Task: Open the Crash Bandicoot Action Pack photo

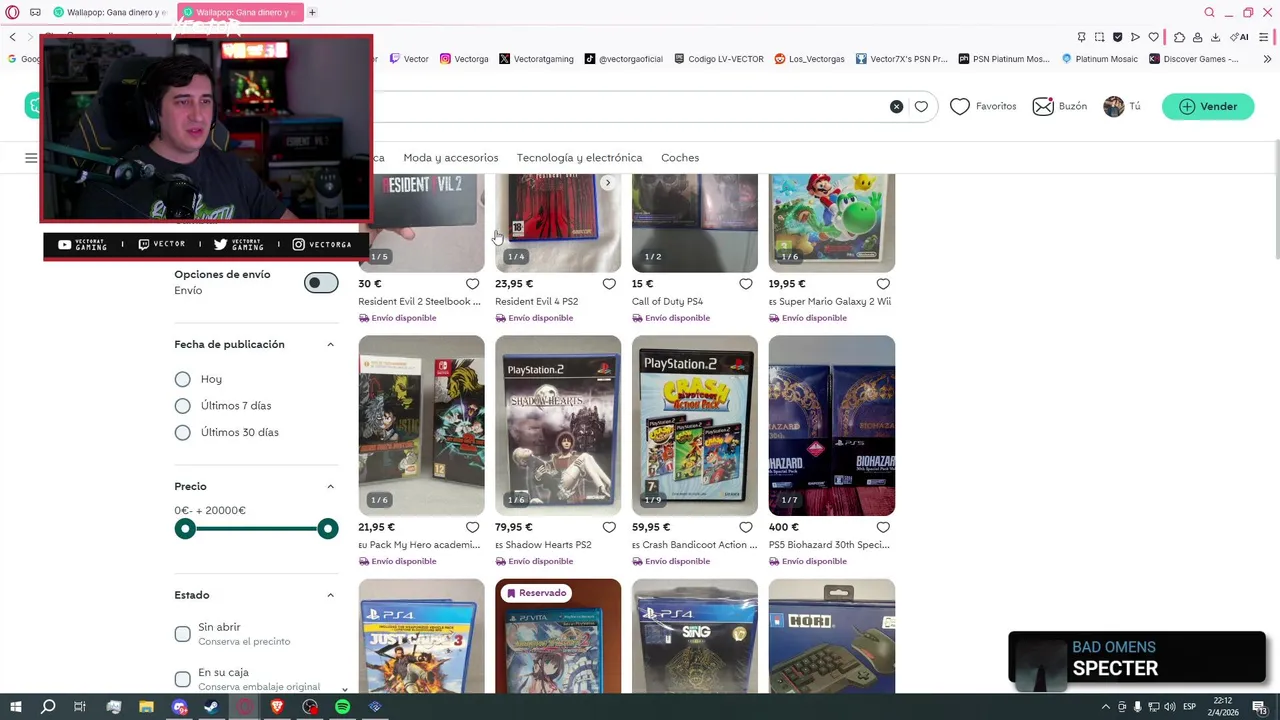Action: pos(695,426)
